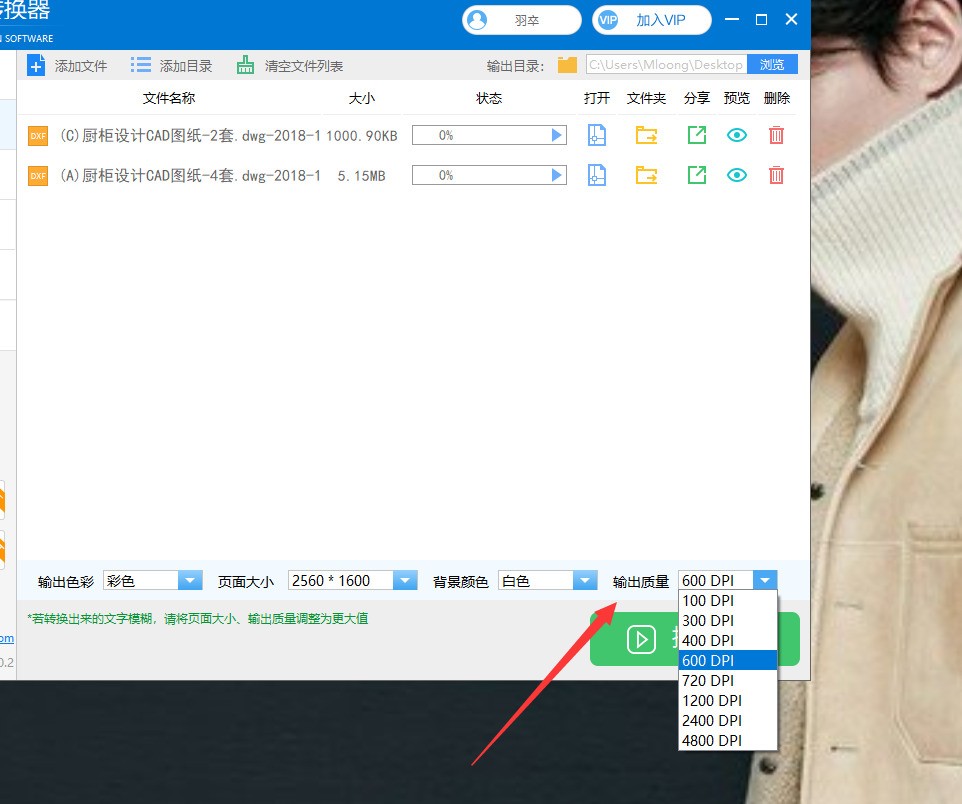Viewport: 962px width, 804px height.
Task: Start conversion of first file using play arrow
Action: point(558,135)
